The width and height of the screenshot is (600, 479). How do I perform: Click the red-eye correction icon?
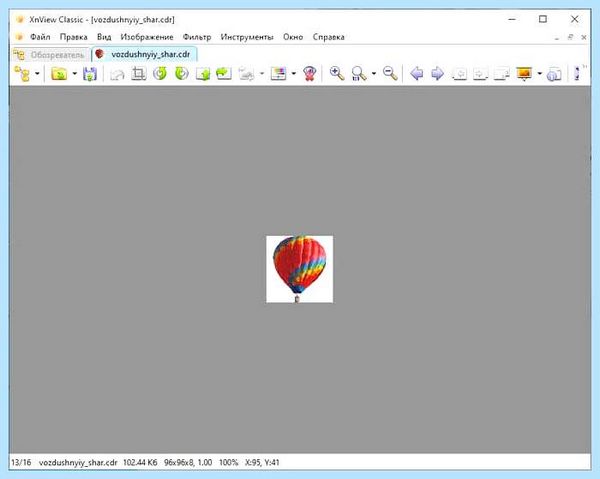[309, 73]
